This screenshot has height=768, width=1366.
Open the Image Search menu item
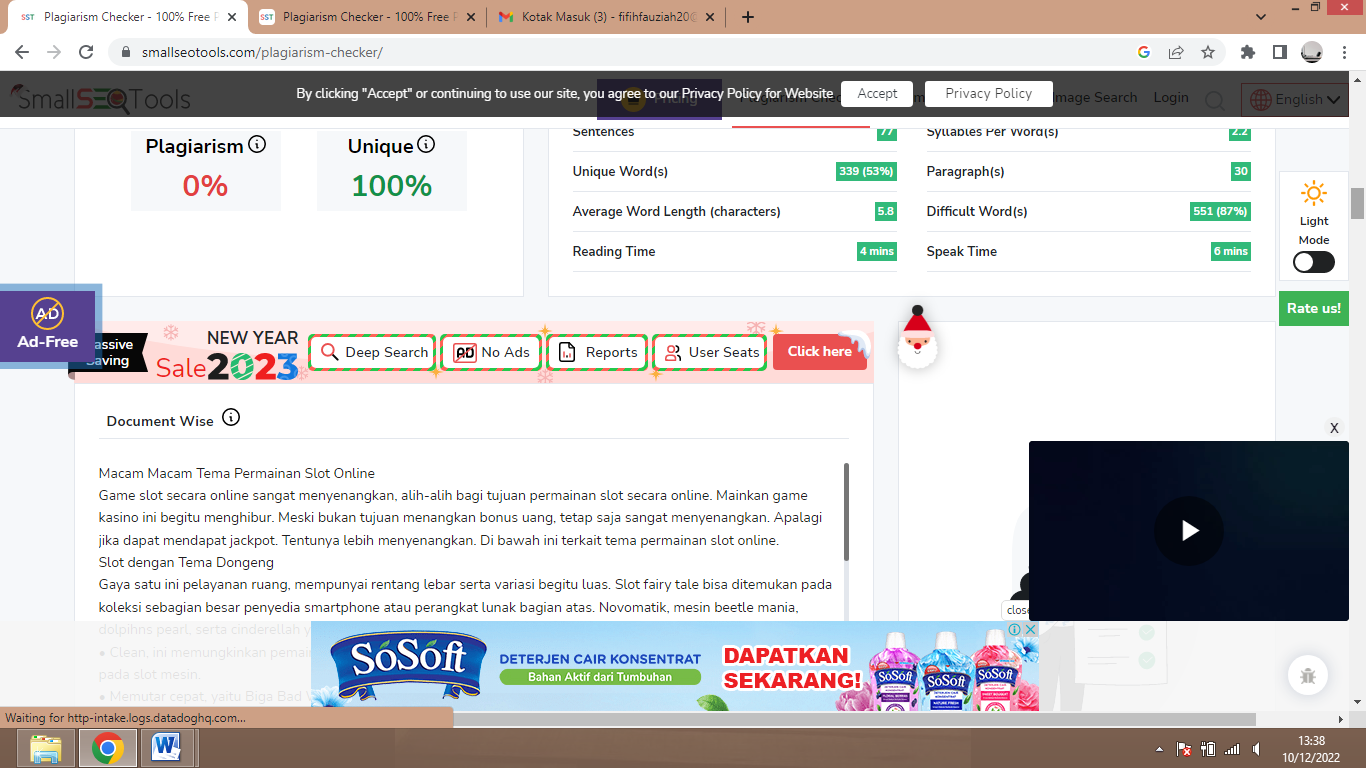pyautogui.click(x=1094, y=97)
